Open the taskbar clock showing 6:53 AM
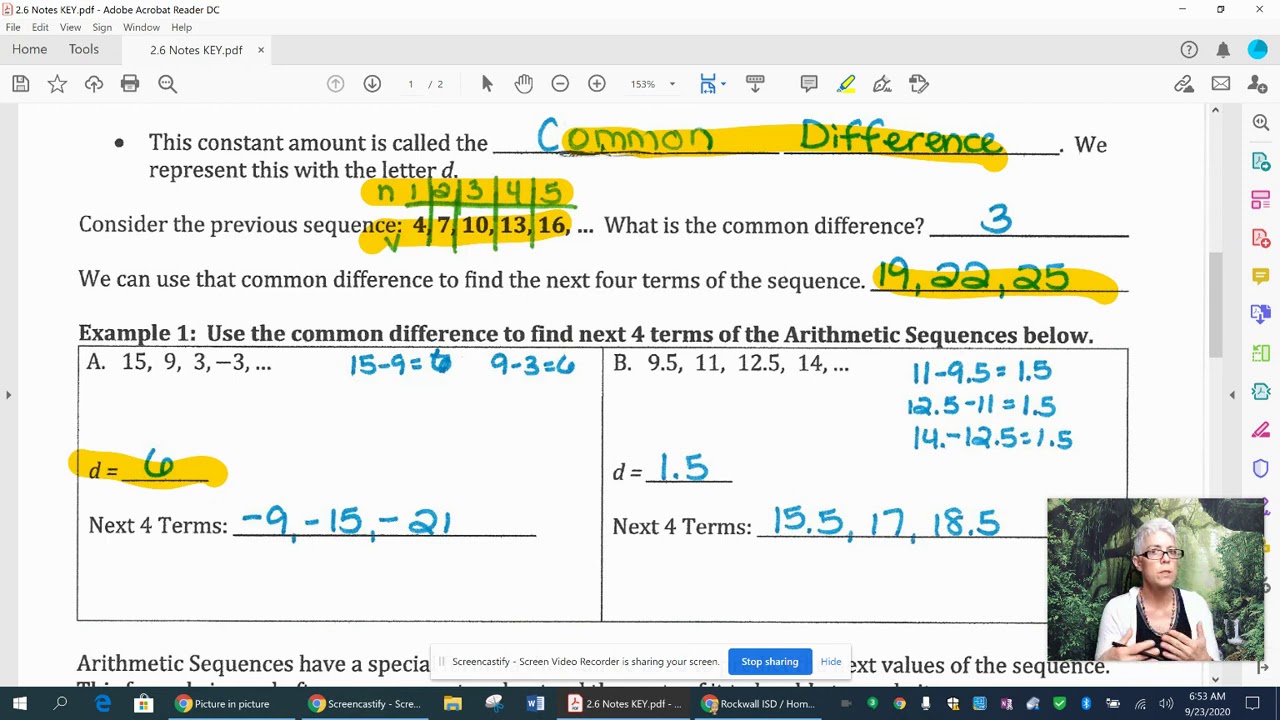This screenshot has height=720, width=1280. coord(1209,704)
